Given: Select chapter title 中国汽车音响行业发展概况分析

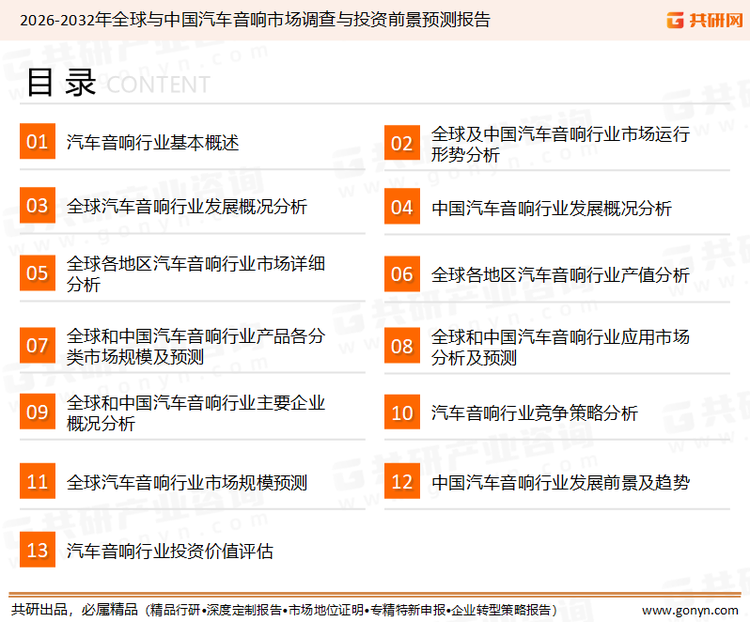Looking at the screenshot, I should point(551,208).
